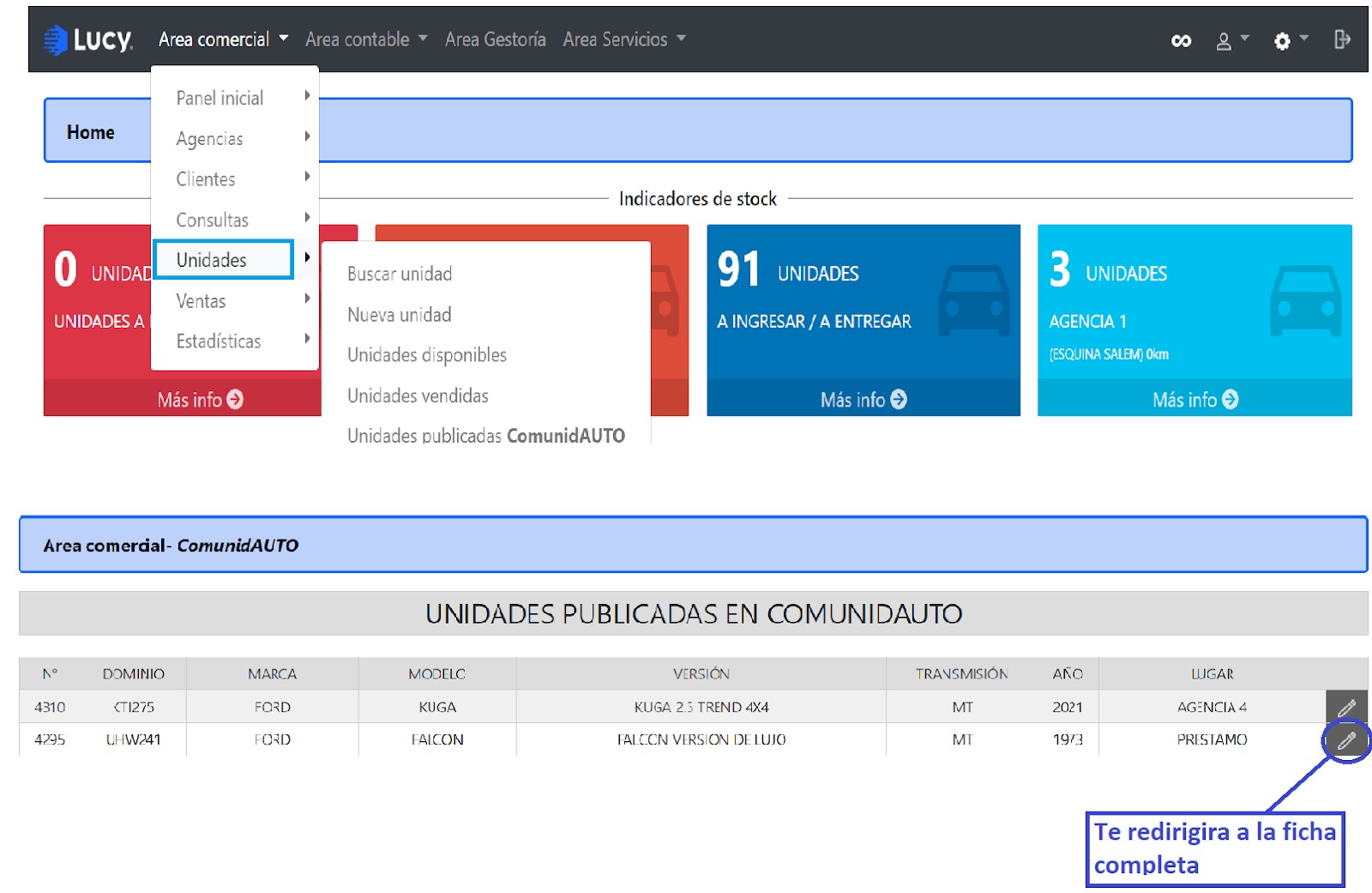Click the arrow icon on the AGENCIA 1 card footer
Image resolution: width=1372 pixels, height=893 pixels.
click(1231, 400)
